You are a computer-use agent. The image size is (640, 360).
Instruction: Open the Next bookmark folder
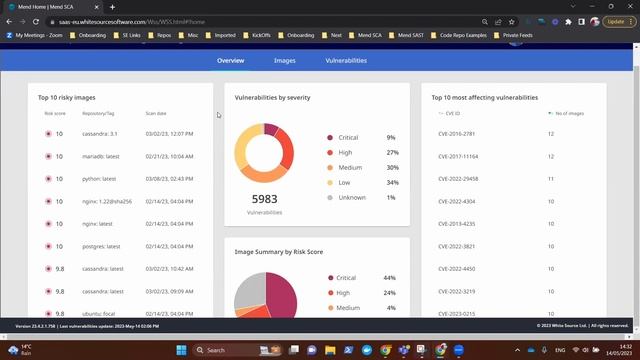click(x=332, y=36)
